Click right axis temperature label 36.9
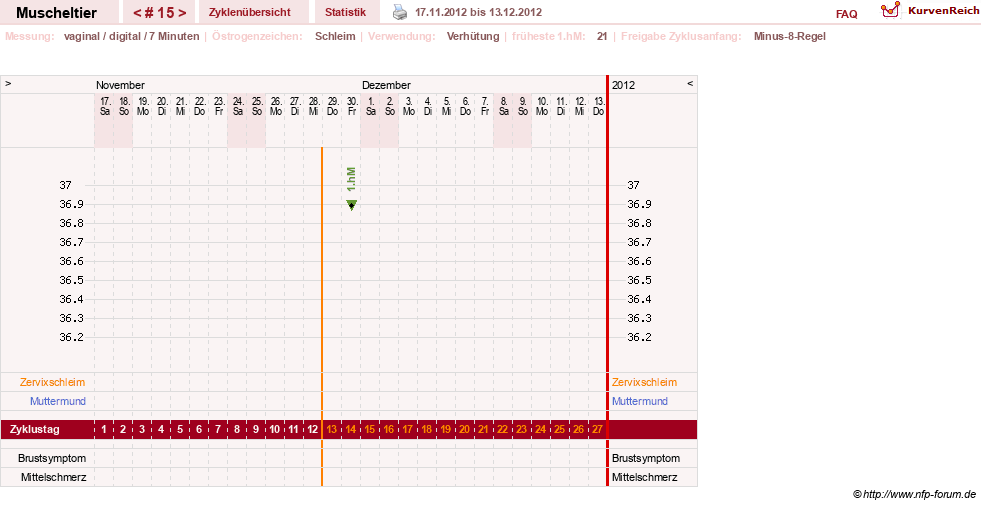Screen dimensions: 981x506 point(639,205)
